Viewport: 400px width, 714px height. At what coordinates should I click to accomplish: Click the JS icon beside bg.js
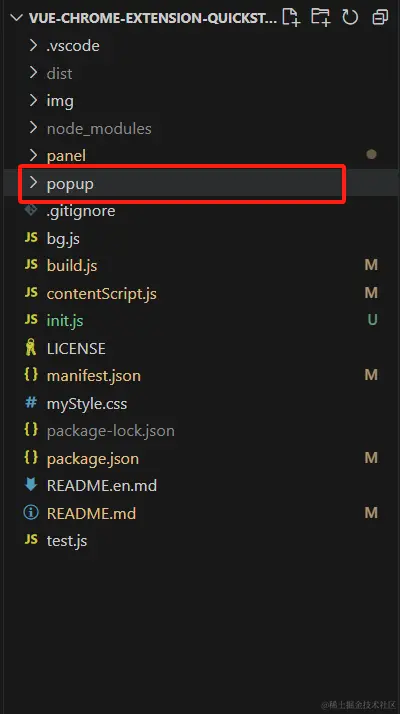click(x=31, y=238)
